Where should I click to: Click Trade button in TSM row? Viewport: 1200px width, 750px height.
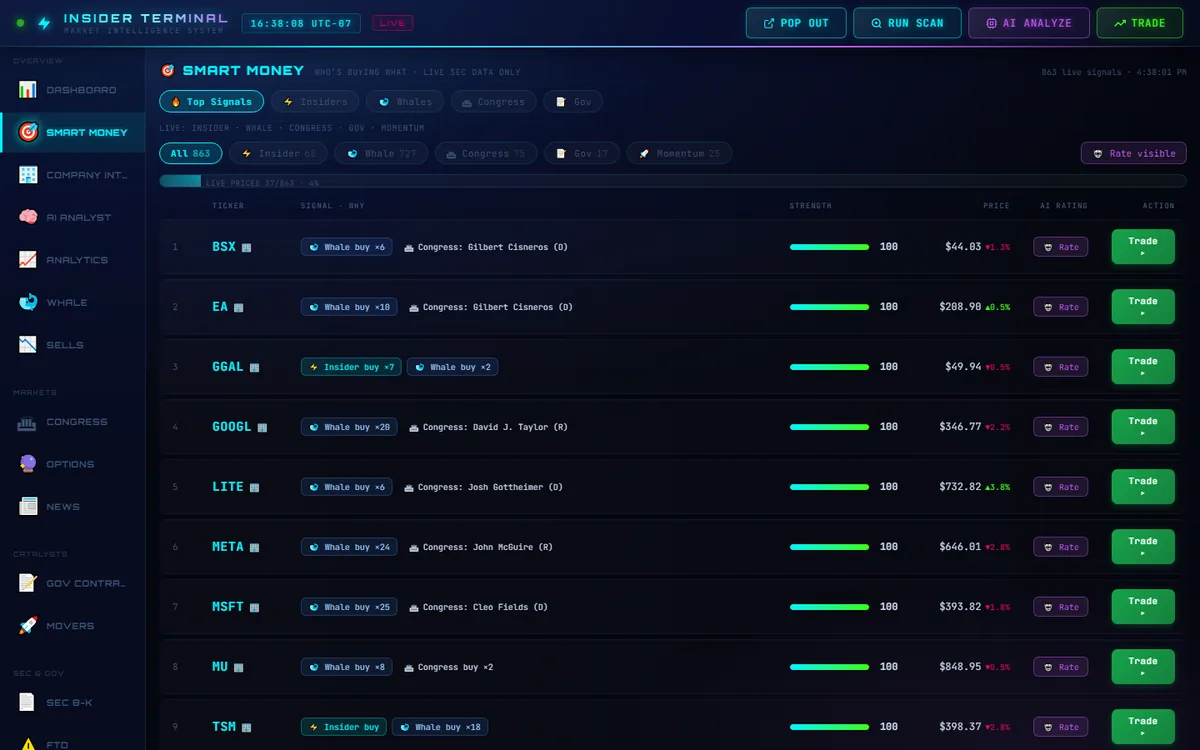tap(1143, 727)
